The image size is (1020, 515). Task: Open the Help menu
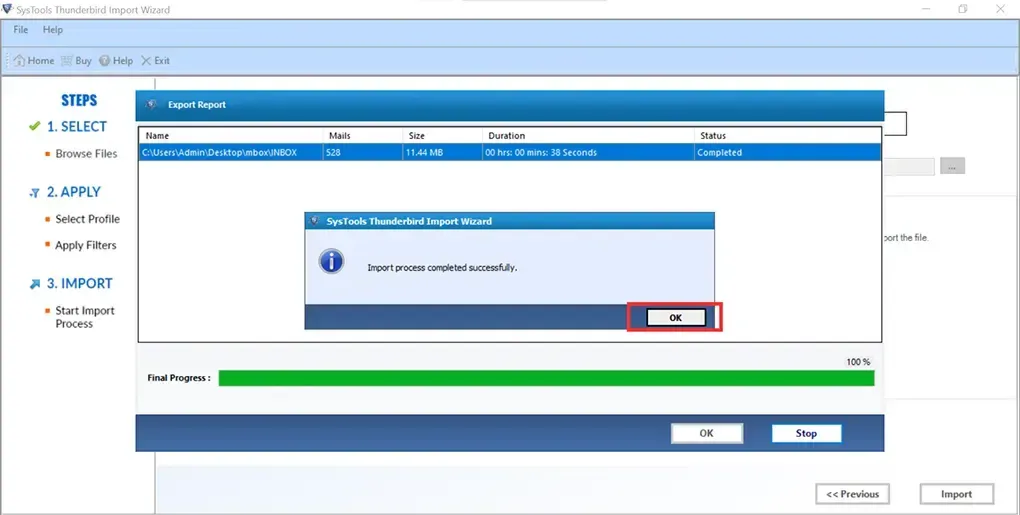coord(52,30)
